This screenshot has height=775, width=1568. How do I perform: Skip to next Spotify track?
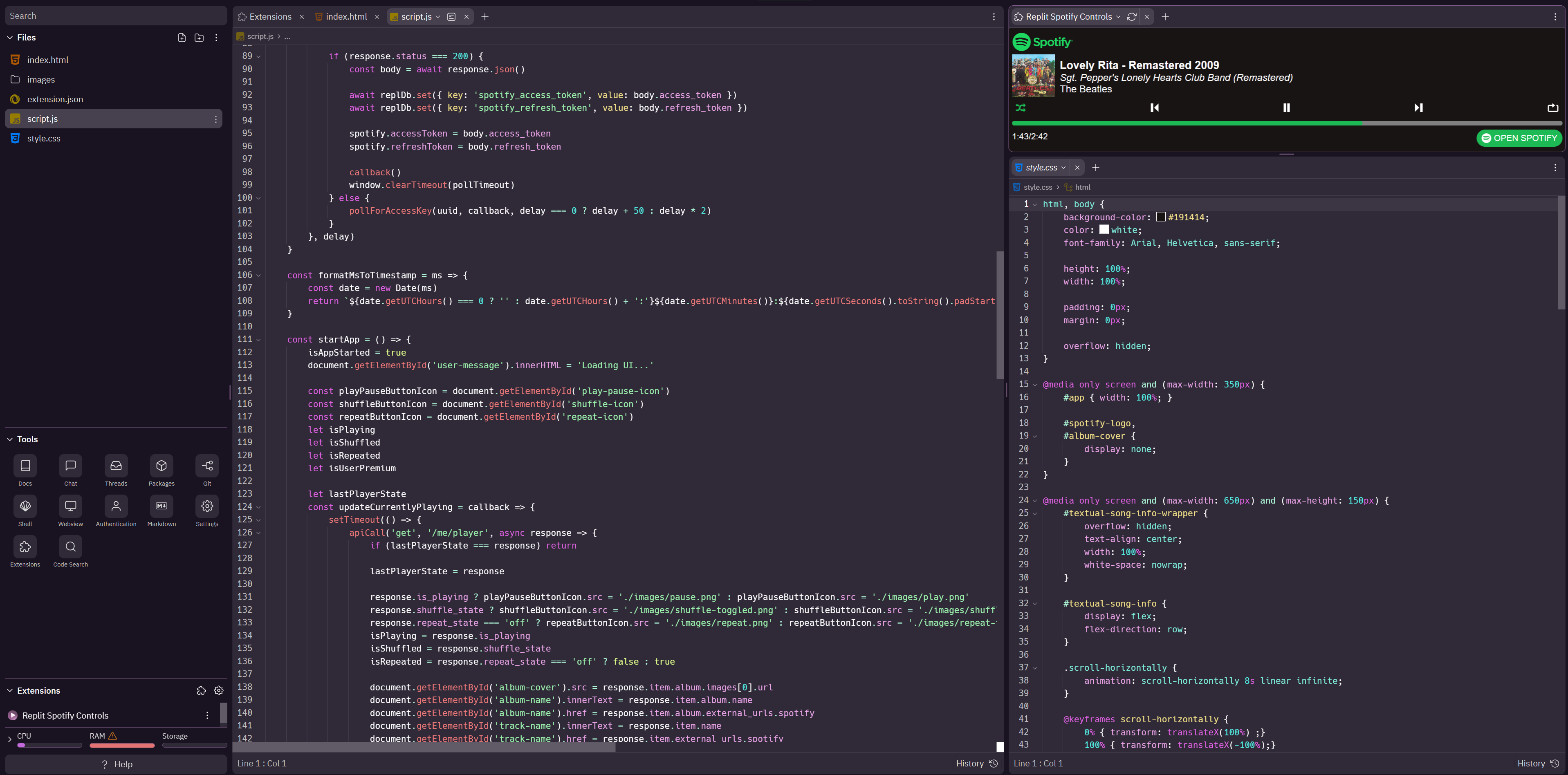pos(1418,108)
